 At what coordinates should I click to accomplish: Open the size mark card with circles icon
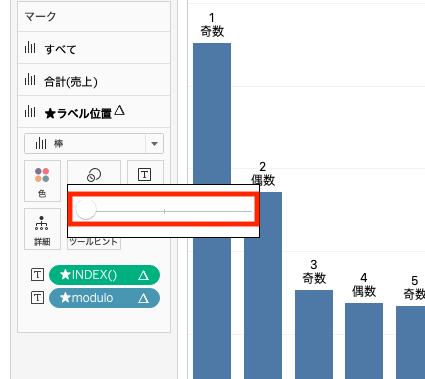pyautogui.click(x=94, y=173)
